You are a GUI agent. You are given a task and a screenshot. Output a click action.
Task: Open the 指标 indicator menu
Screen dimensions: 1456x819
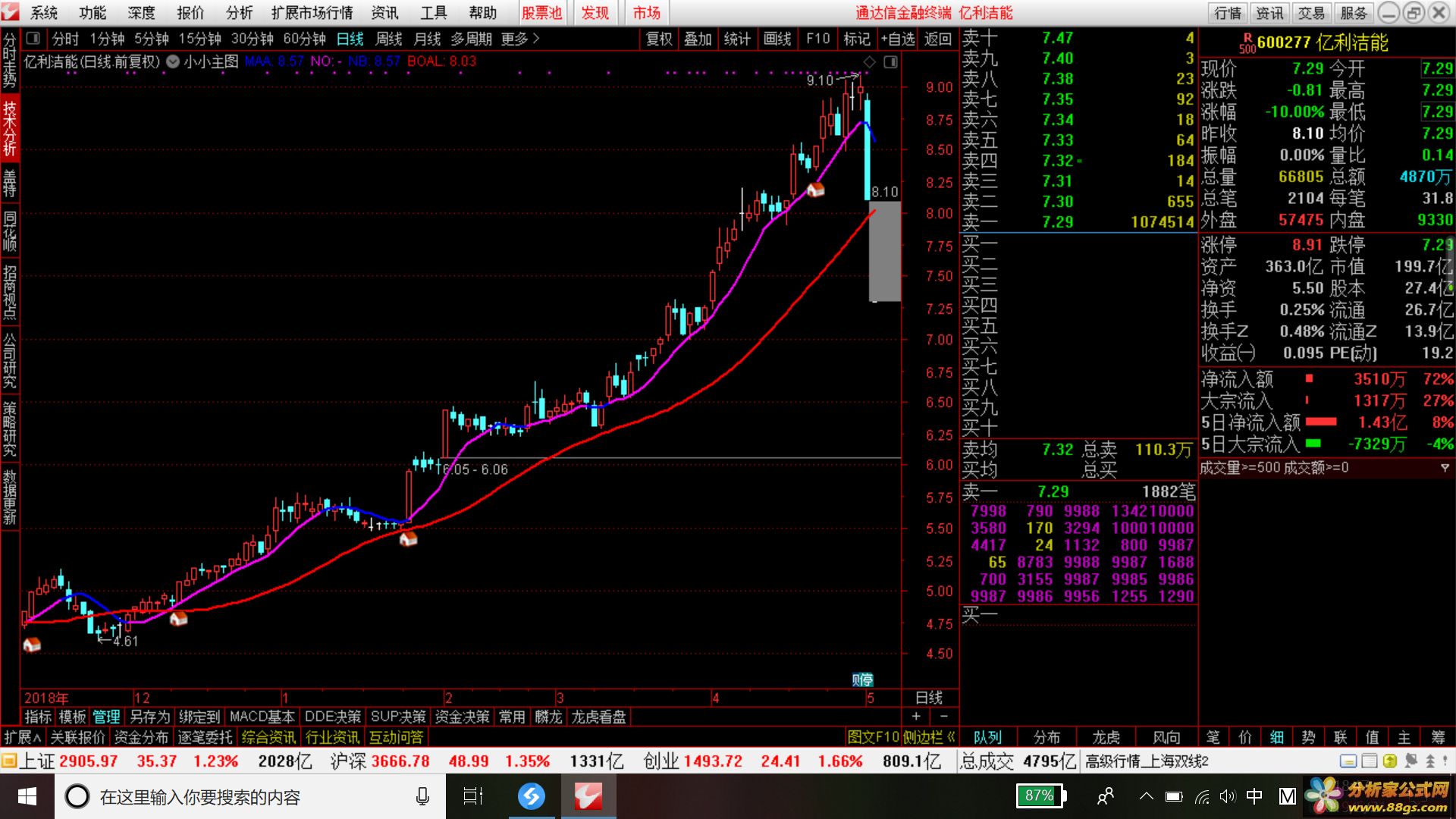click(x=38, y=717)
